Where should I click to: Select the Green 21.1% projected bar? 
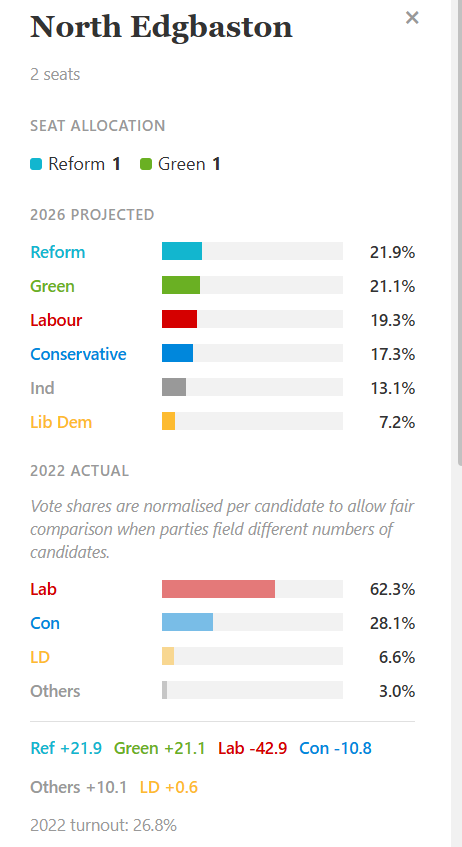(181, 285)
